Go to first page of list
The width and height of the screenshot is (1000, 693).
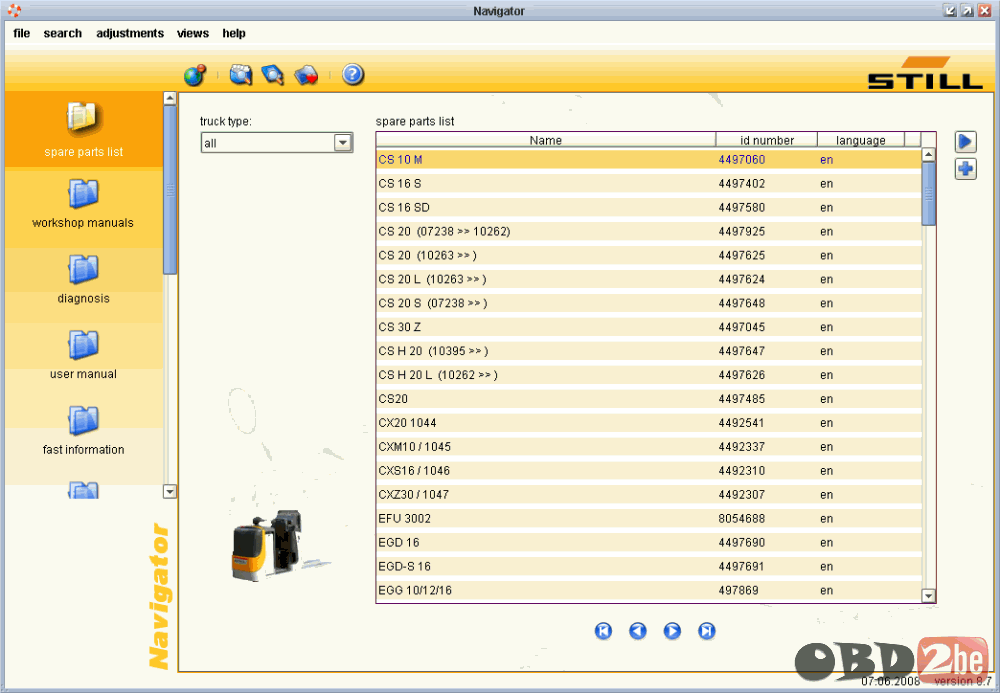(603, 631)
